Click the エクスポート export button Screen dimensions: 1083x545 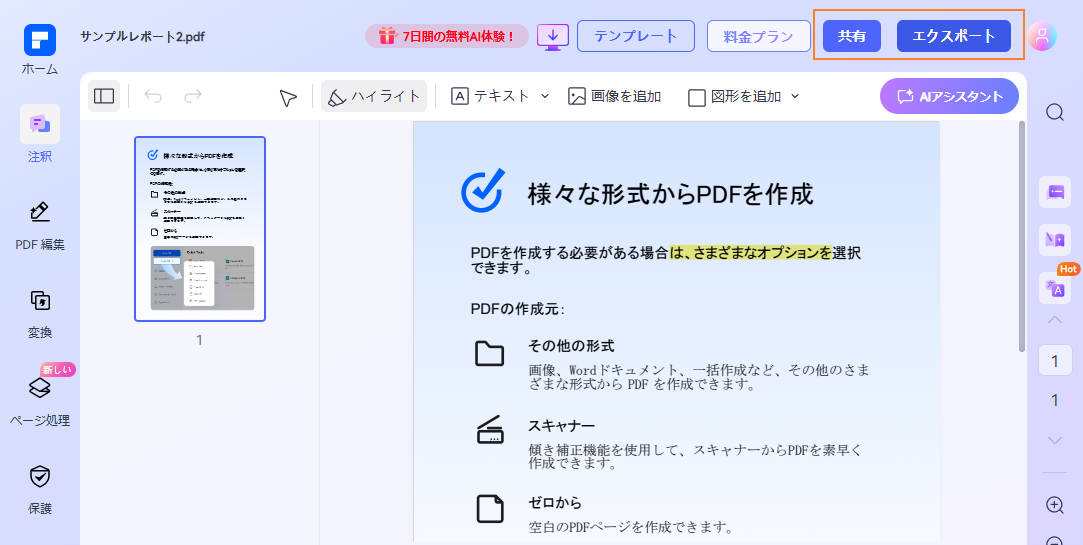[954, 36]
